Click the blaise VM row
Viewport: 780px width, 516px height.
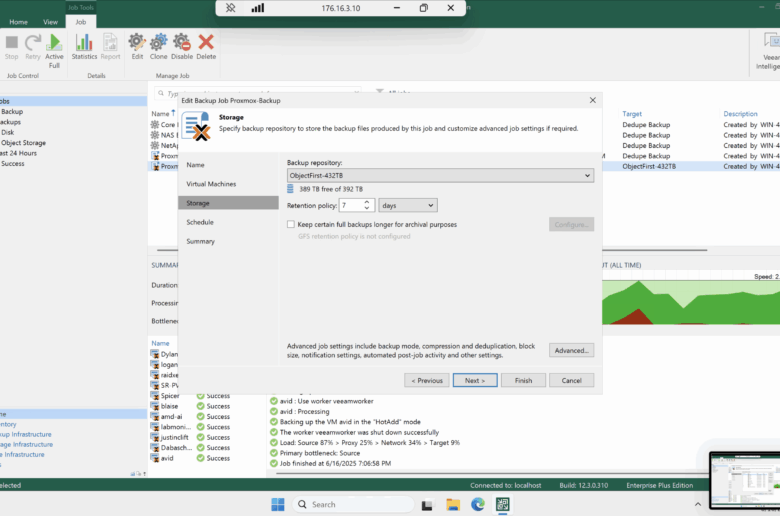point(191,406)
